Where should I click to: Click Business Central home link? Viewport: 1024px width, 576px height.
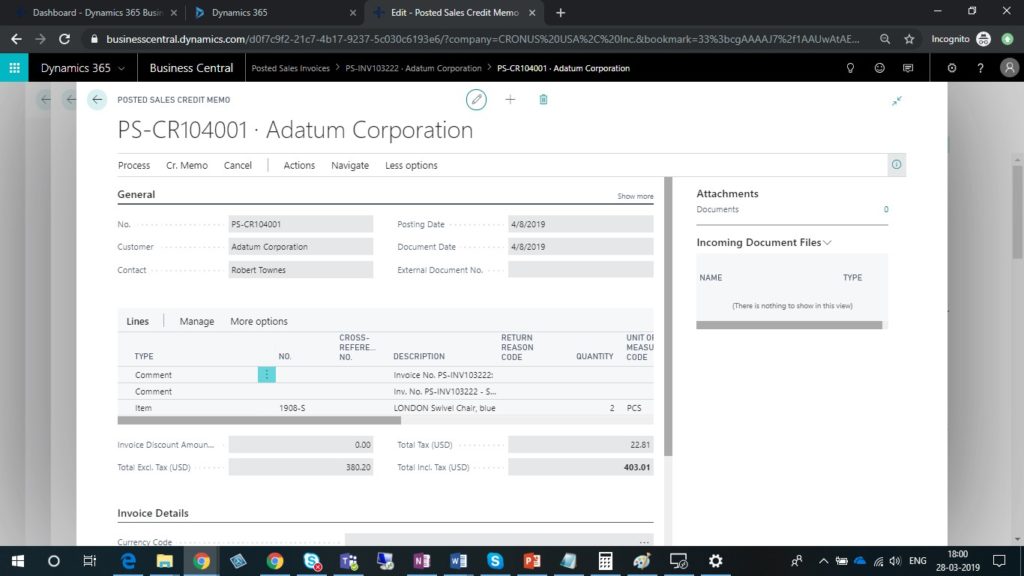tap(191, 68)
